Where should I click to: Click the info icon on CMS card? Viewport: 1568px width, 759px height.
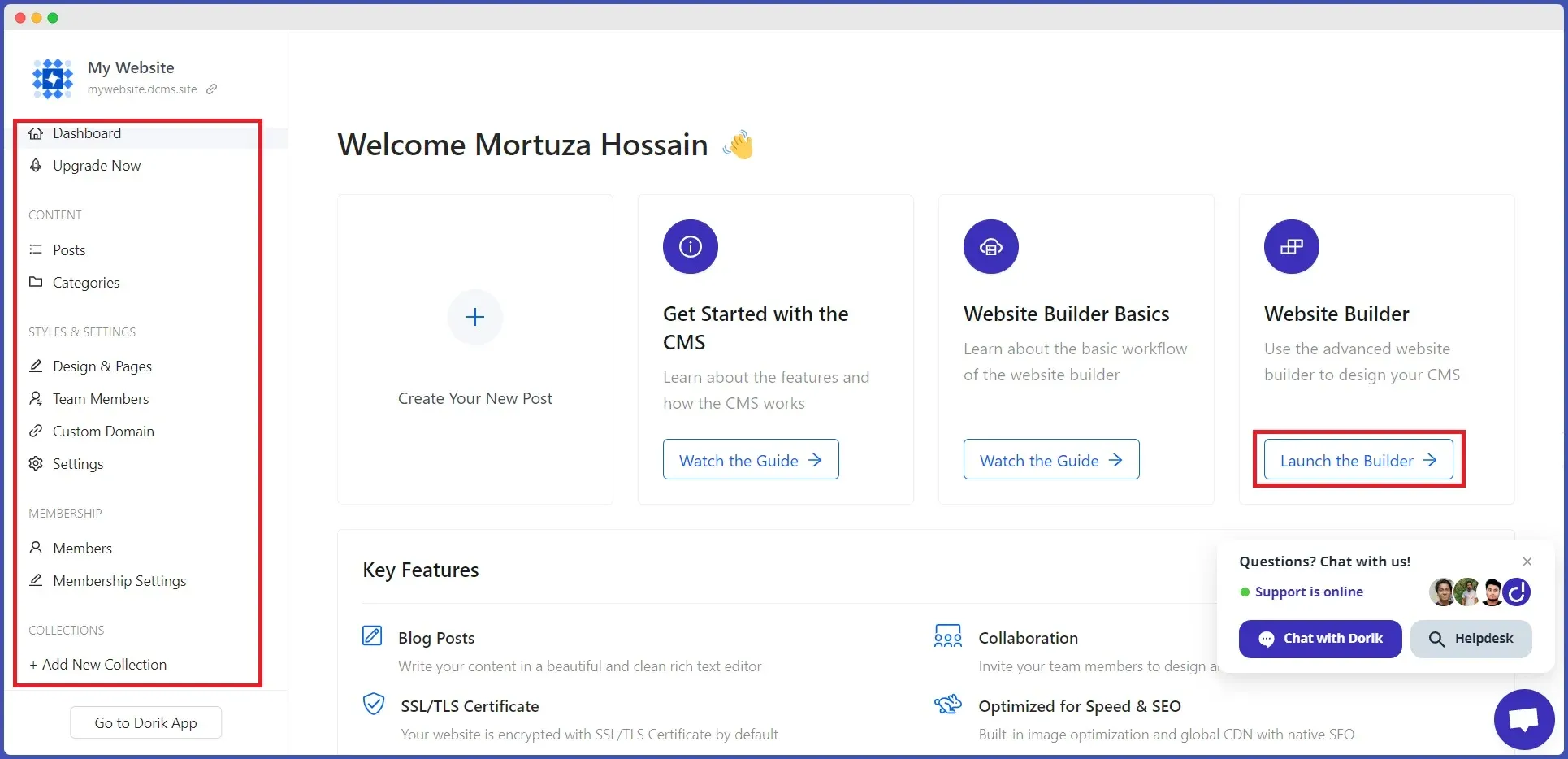coord(691,246)
